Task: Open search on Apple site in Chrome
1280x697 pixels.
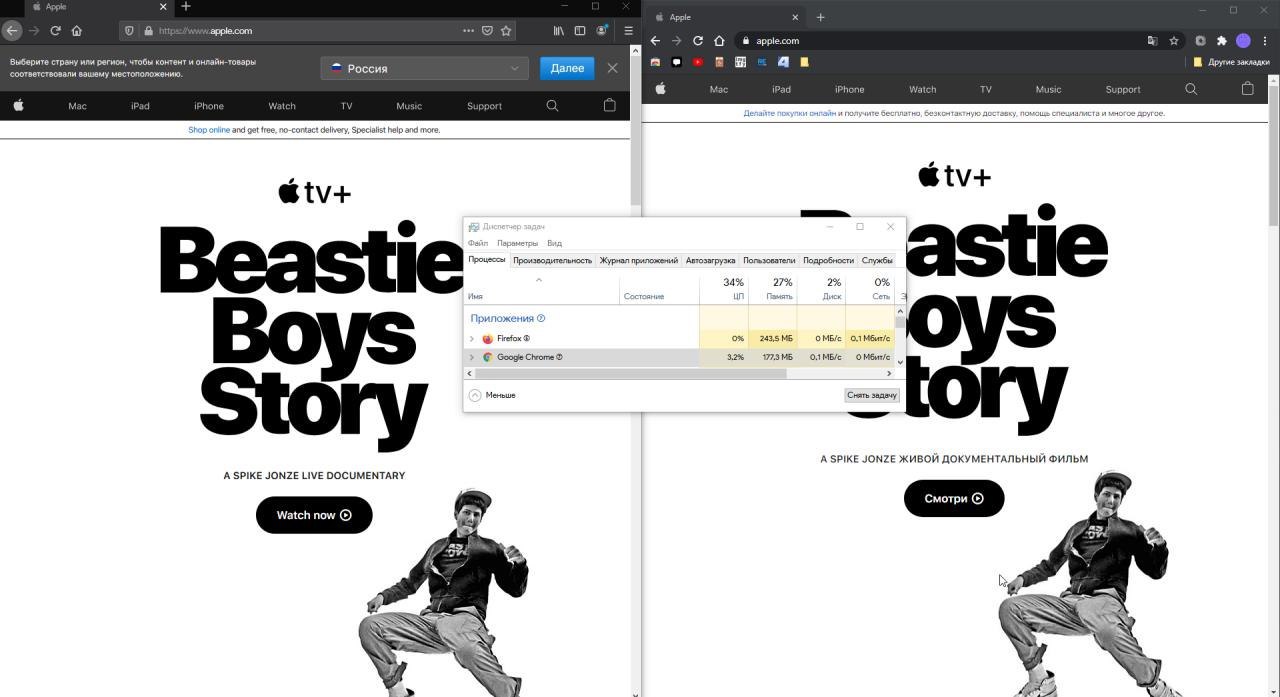Action: (x=1191, y=89)
